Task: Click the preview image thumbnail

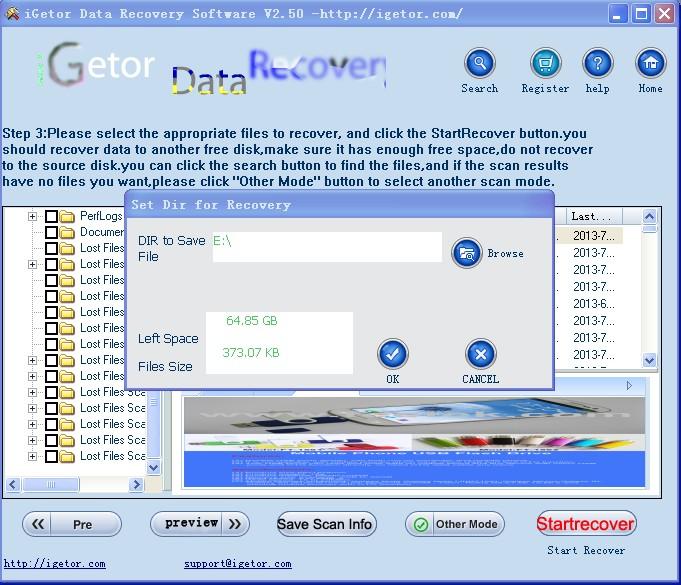Action: click(414, 442)
